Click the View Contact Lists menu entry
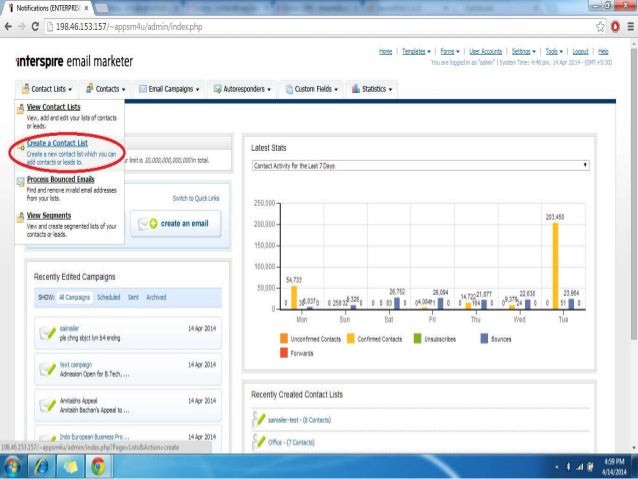 (53, 107)
